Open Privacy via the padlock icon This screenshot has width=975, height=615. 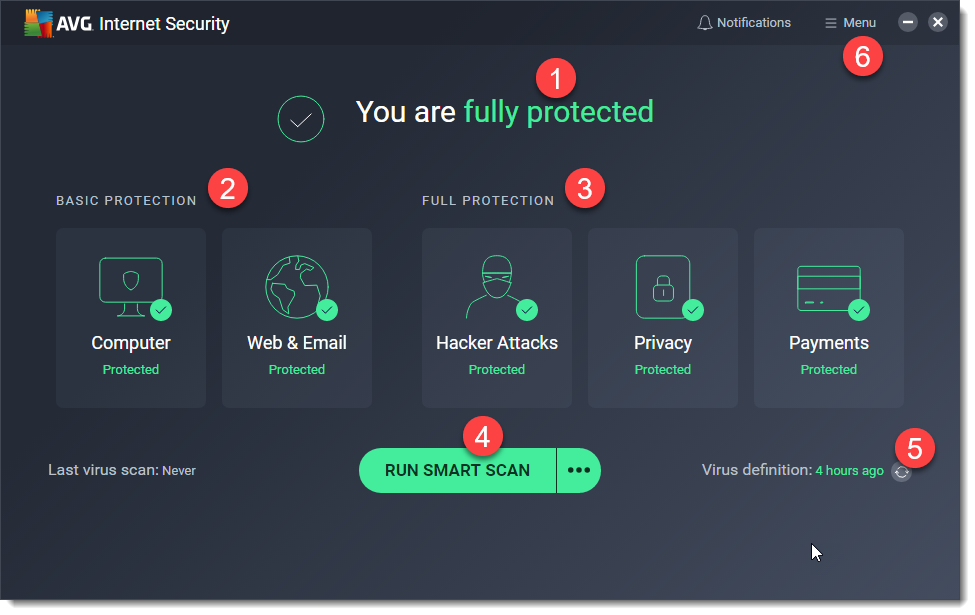(x=662, y=284)
